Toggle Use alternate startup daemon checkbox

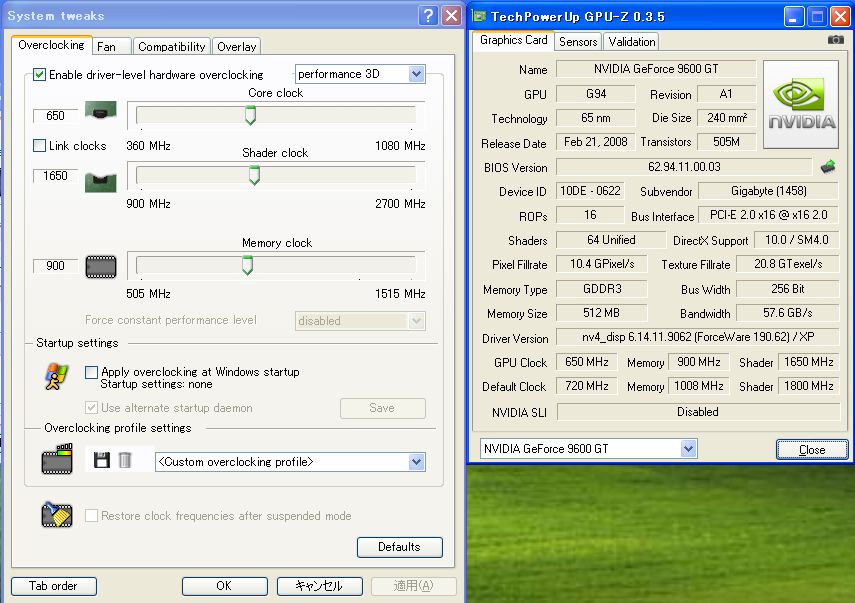pos(92,407)
